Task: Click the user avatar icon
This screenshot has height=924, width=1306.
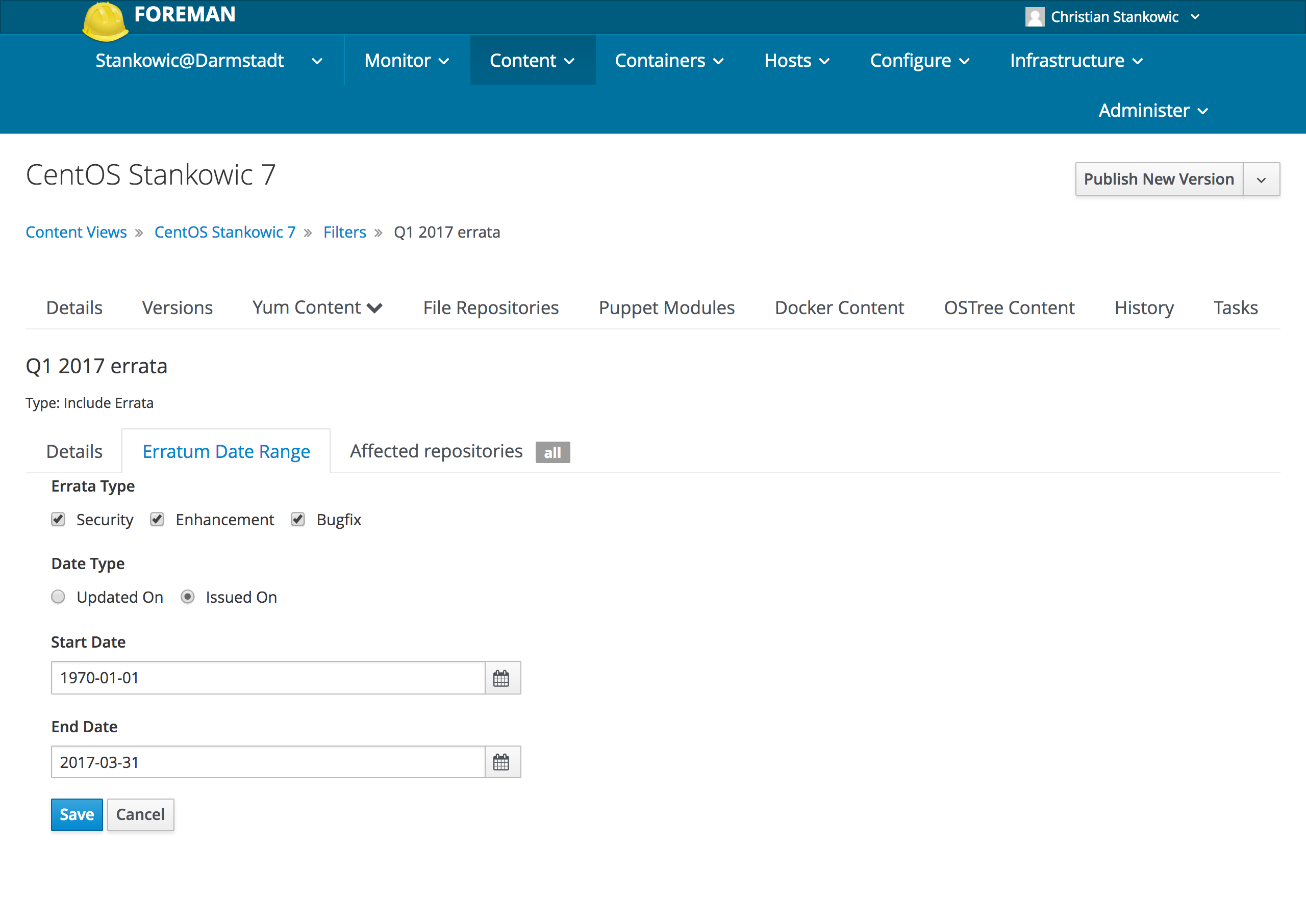Action: (x=1034, y=17)
